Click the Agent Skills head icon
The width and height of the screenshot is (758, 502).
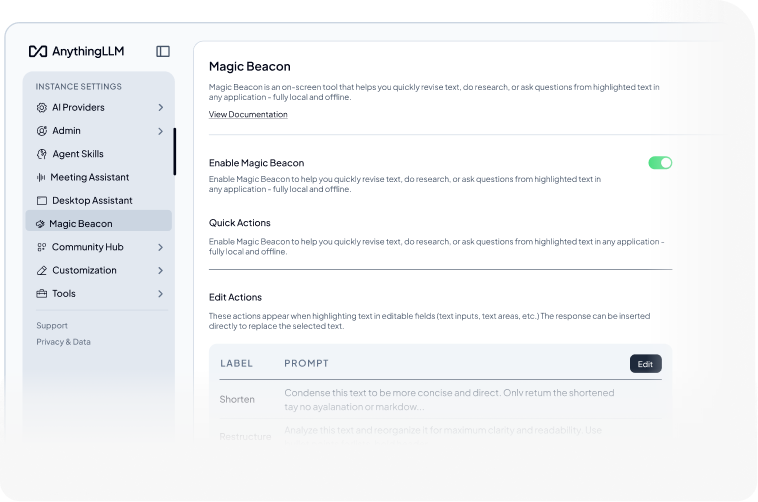point(42,154)
